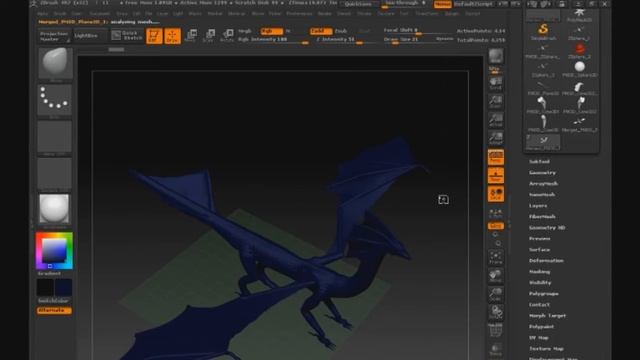Click the Alternate button below color swatches

click(54, 311)
